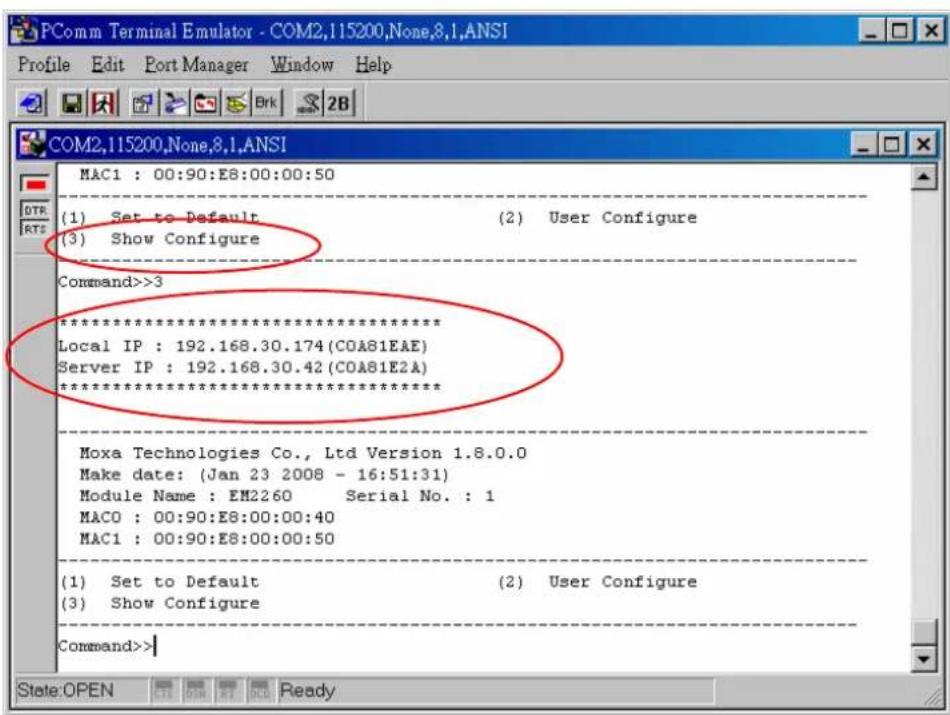Click the Local IP : 192.168.30.174 line

click(243, 346)
